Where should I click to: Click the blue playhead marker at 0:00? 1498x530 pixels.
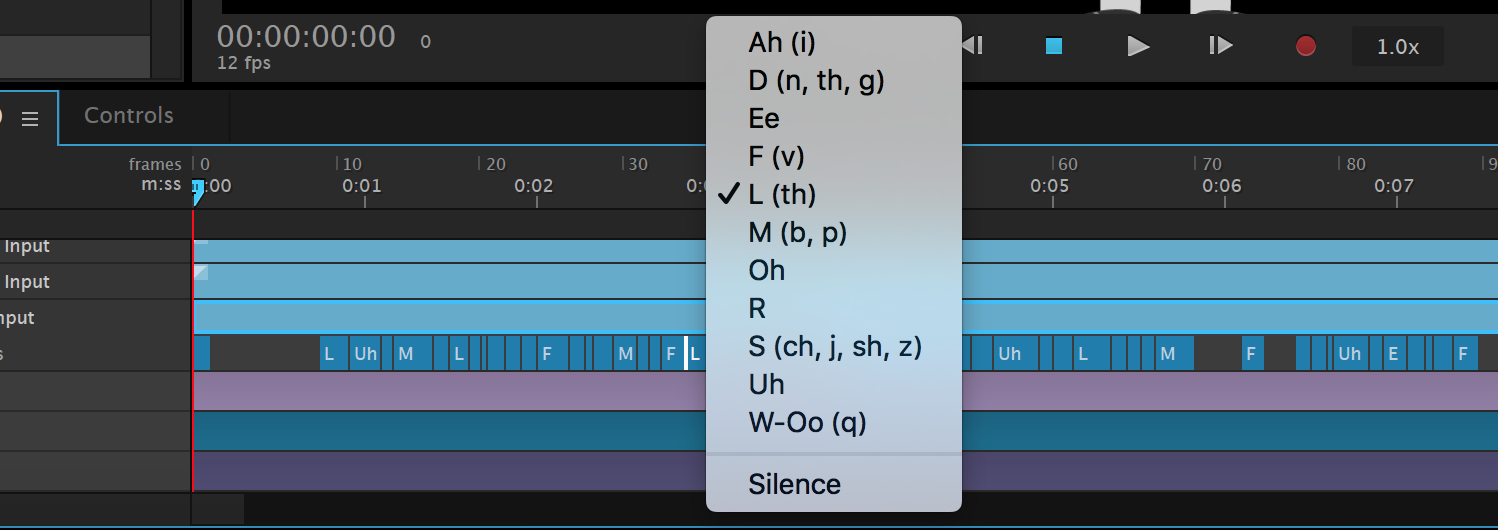198,190
